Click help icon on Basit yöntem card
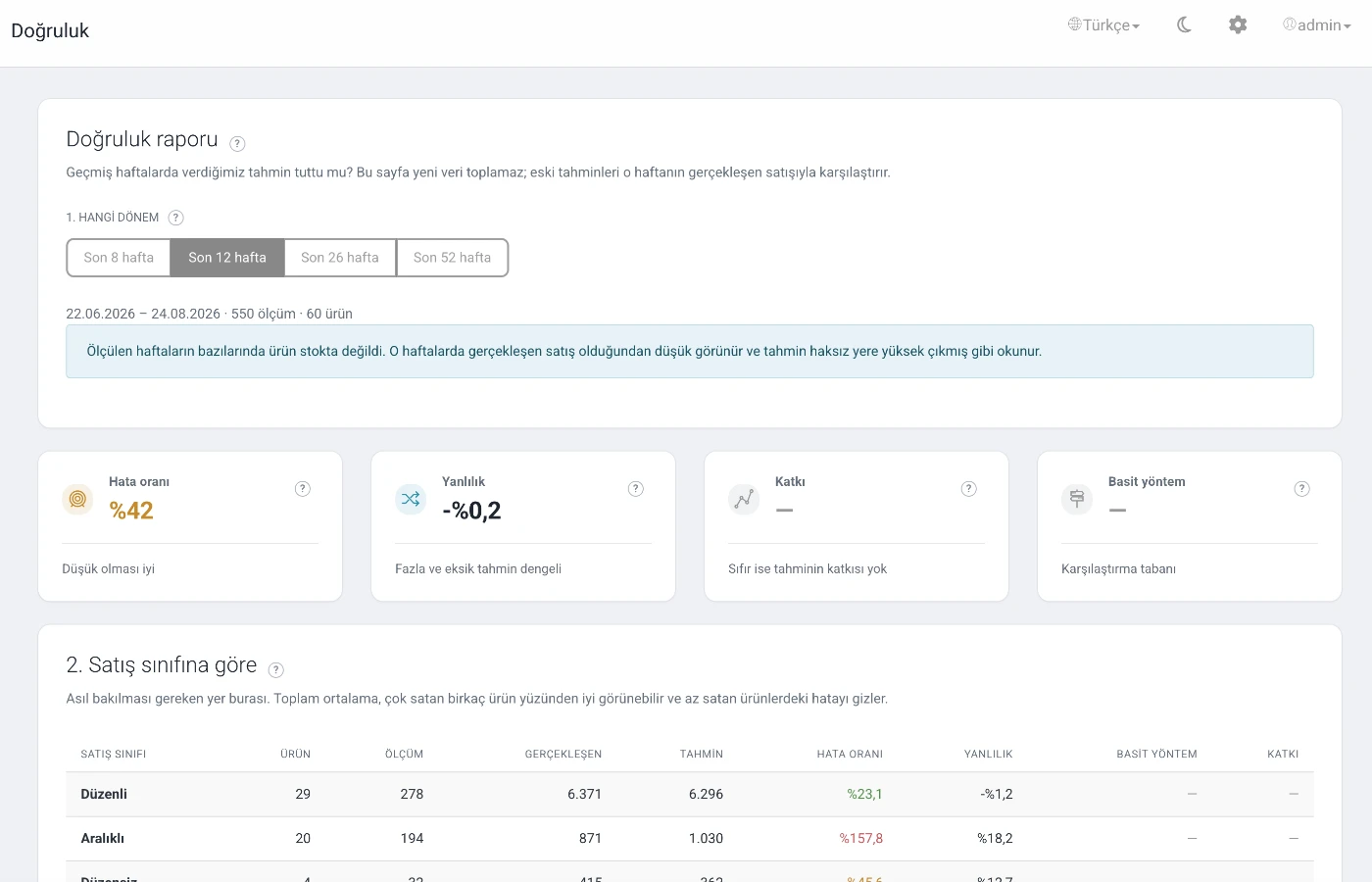 [1302, 489]
